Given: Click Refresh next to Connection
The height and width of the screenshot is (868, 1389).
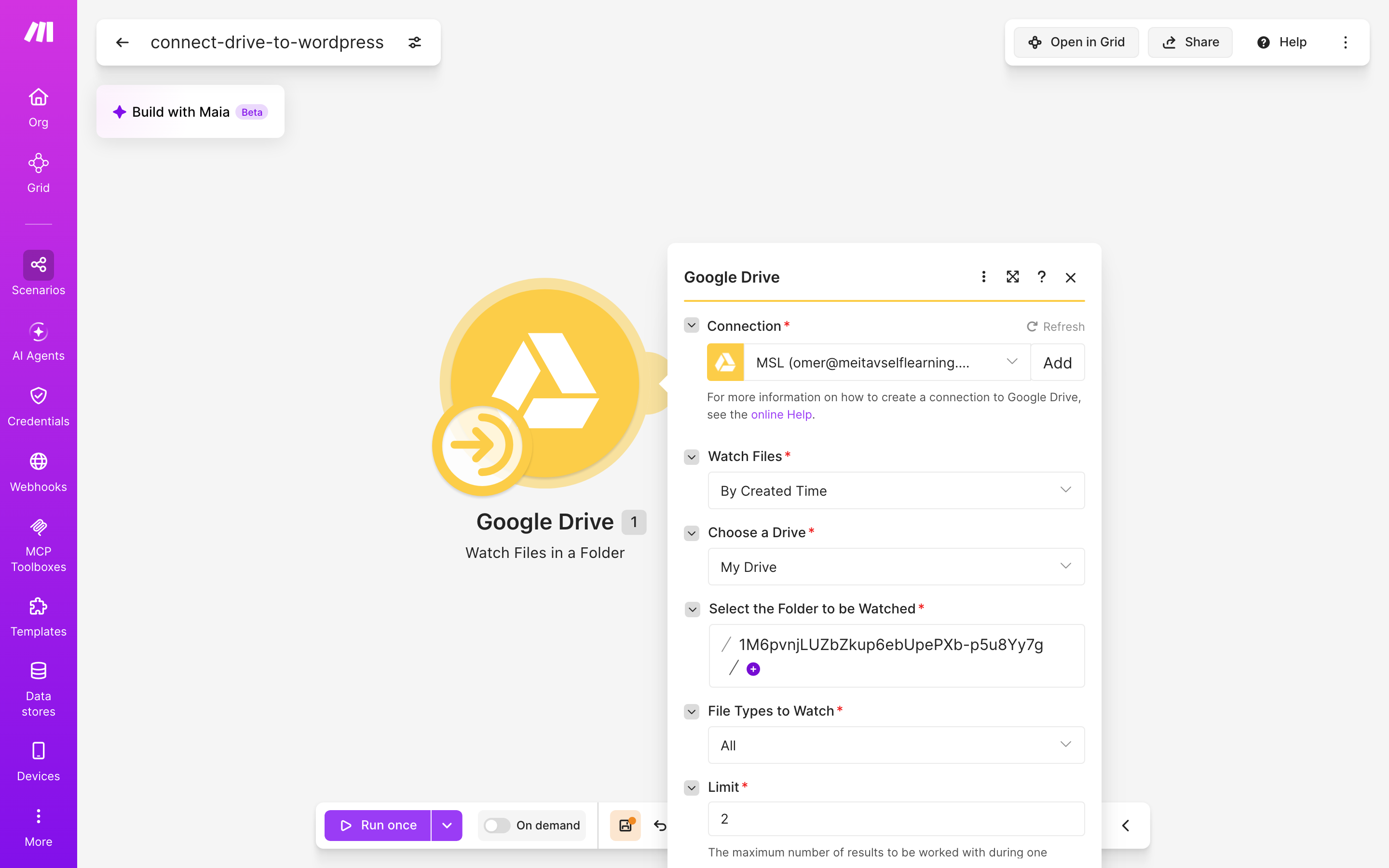Looking at the screenshot, I should 1056,326.
